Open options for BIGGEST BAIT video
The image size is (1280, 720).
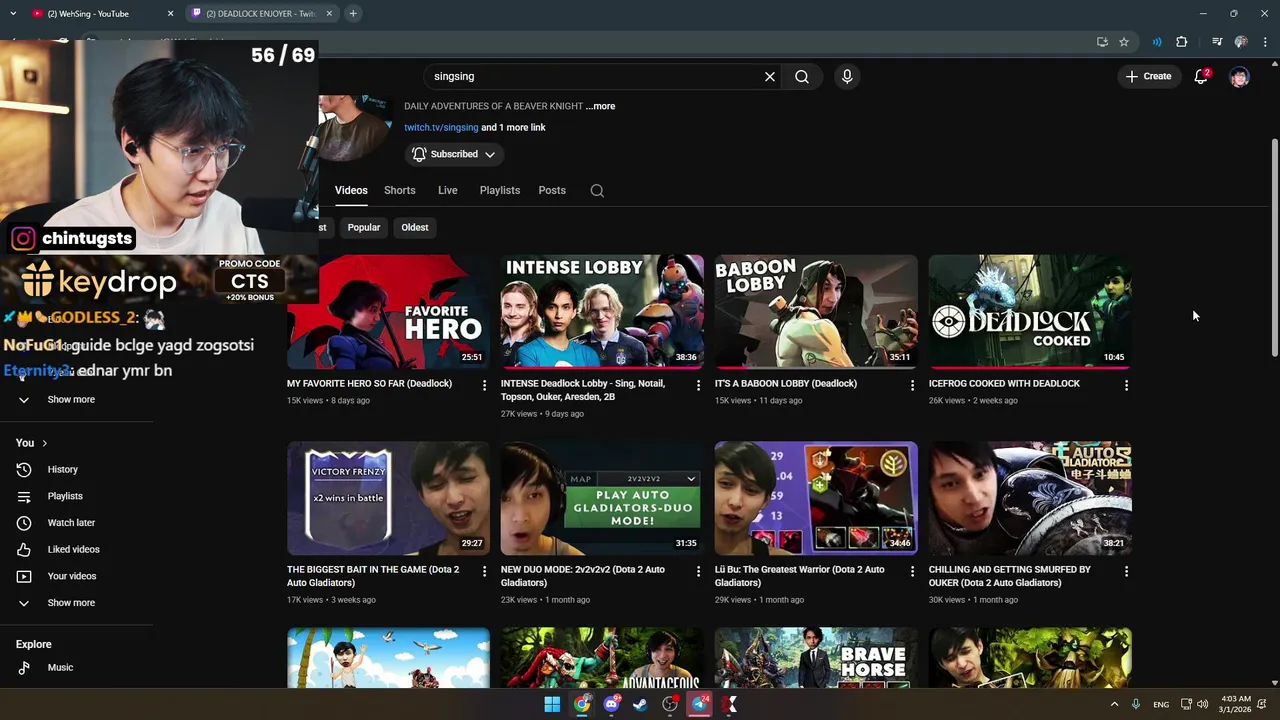click(x=485, y=571)
